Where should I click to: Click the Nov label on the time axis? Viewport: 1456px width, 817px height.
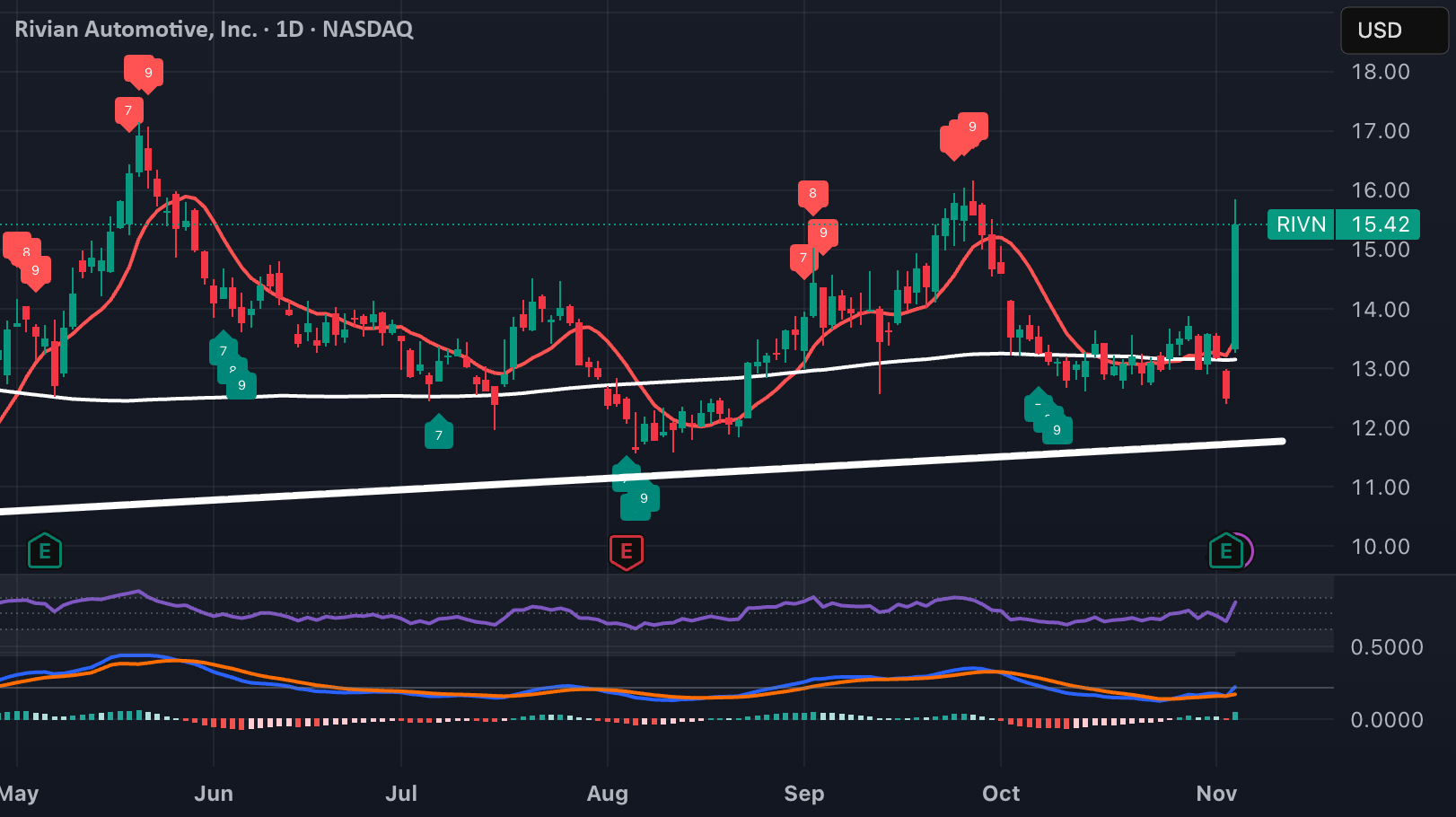(x=1217, y=794)
